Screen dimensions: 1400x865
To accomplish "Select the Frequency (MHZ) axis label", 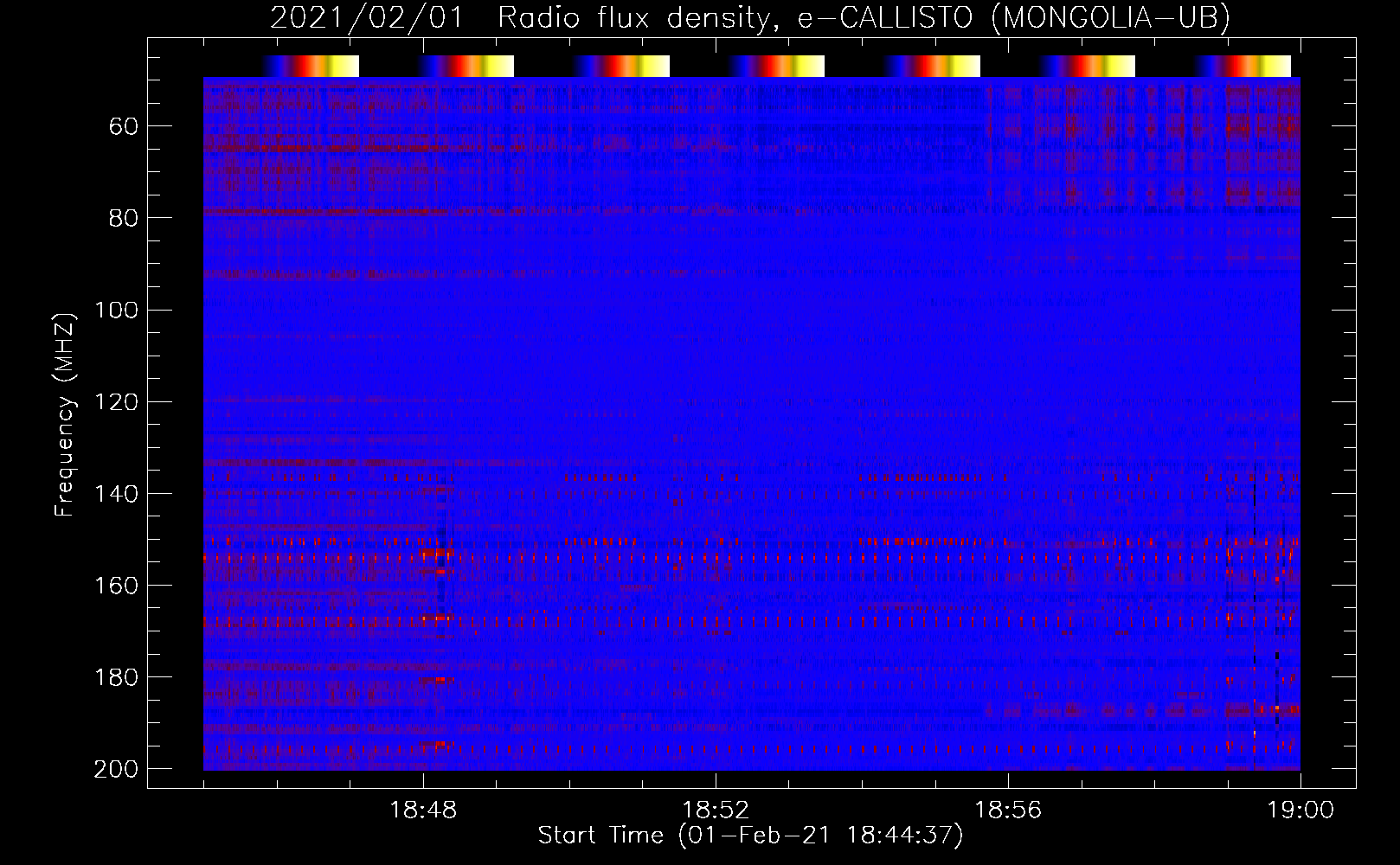I will (65, 415).
